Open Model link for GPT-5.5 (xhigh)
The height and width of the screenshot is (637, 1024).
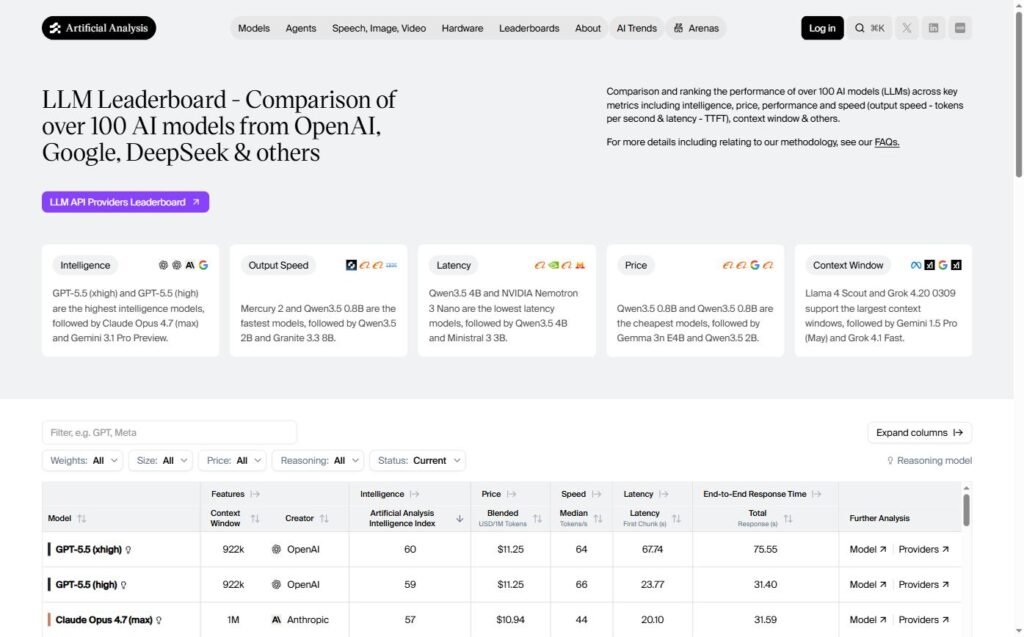868,549
